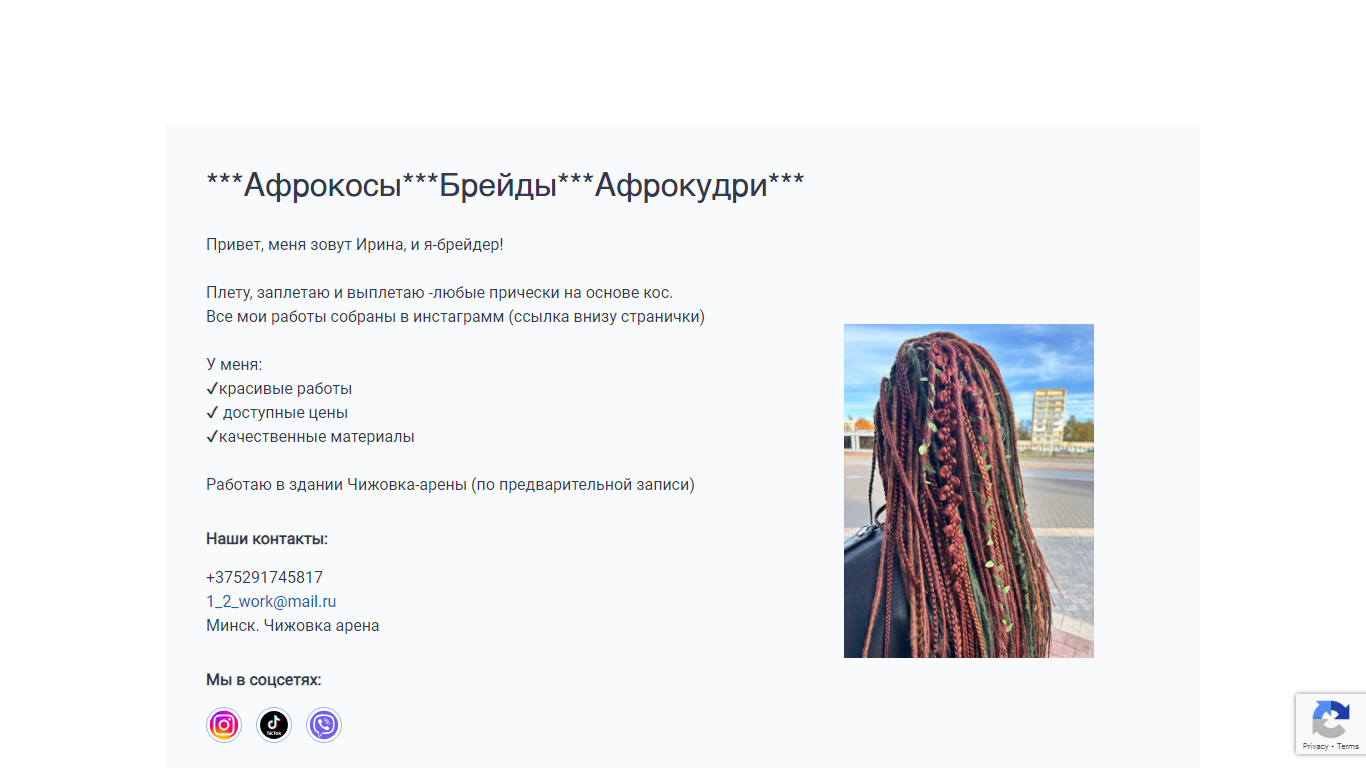Click the heading Афрокосы Брейды Афрокудри
This screenshot has width=1366, height=768.
coord(505,185)
